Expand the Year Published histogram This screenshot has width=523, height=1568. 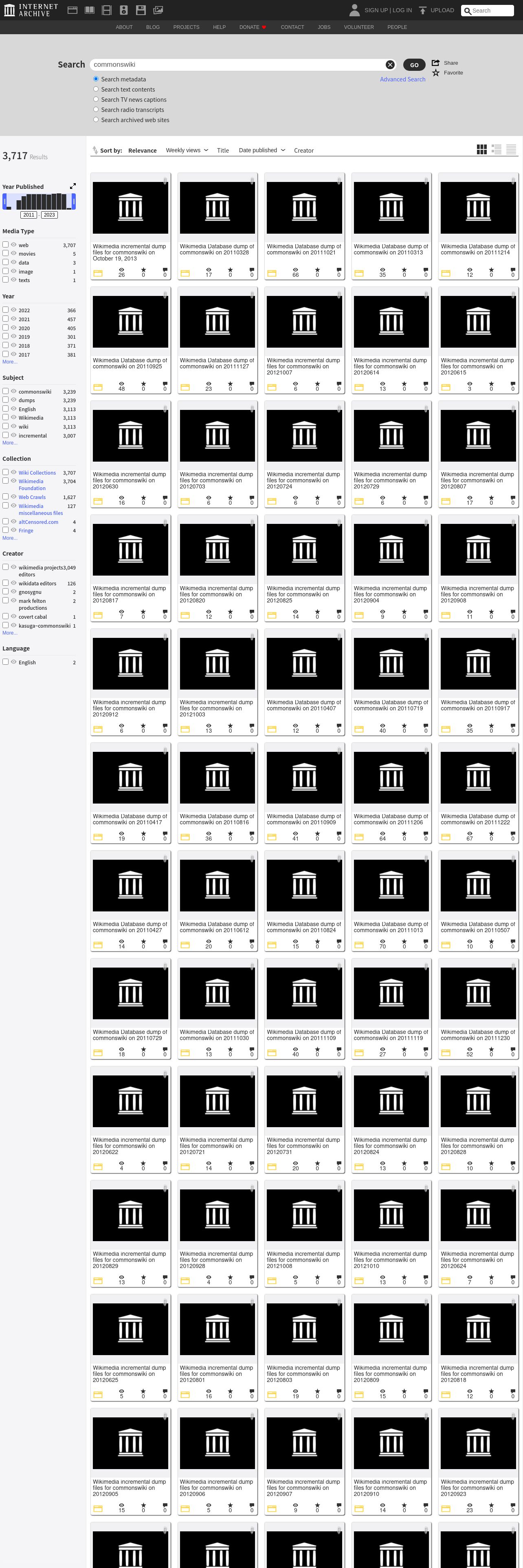click(73, 186)
